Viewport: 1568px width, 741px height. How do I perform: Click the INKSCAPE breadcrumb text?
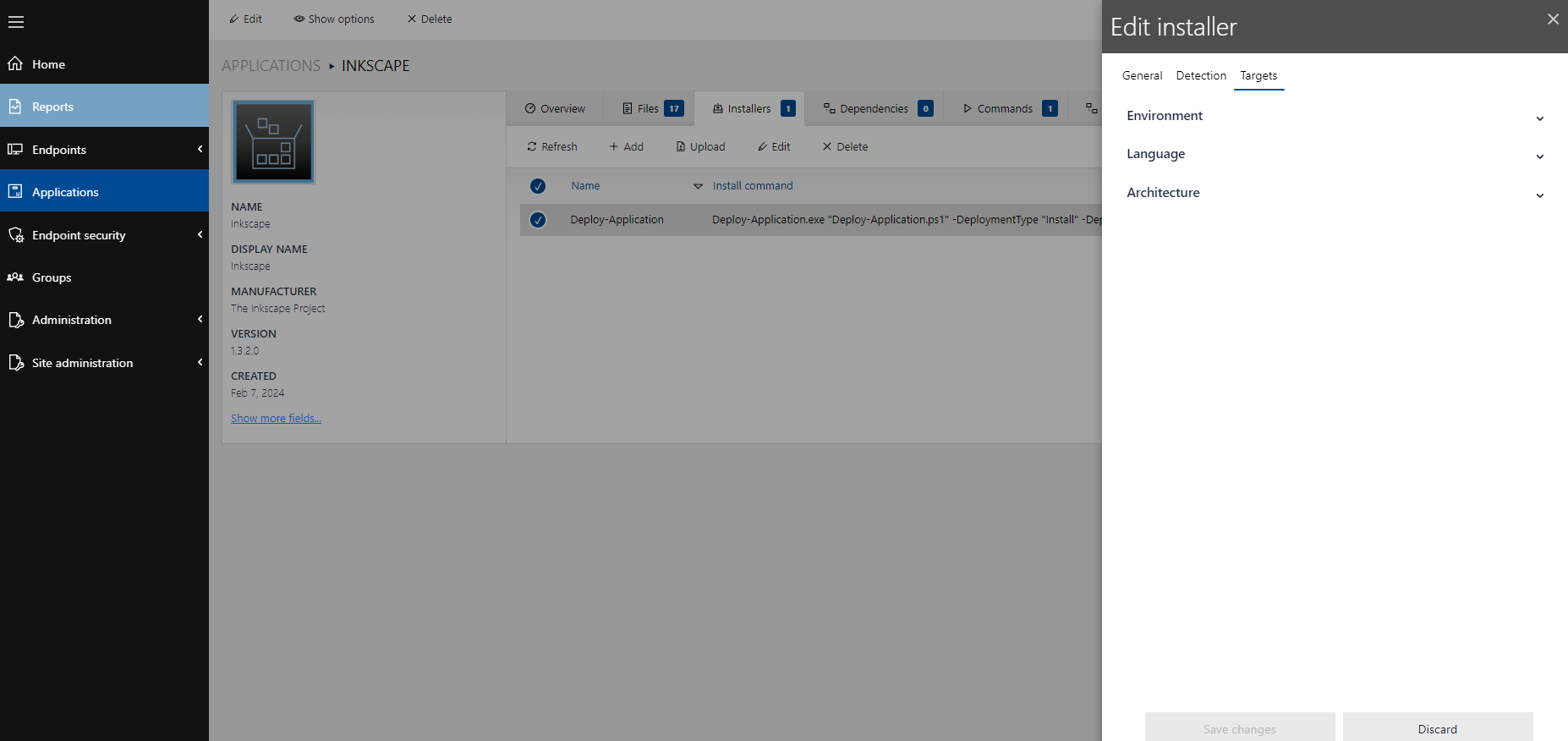pyautogui.click(x=376, y=65)
